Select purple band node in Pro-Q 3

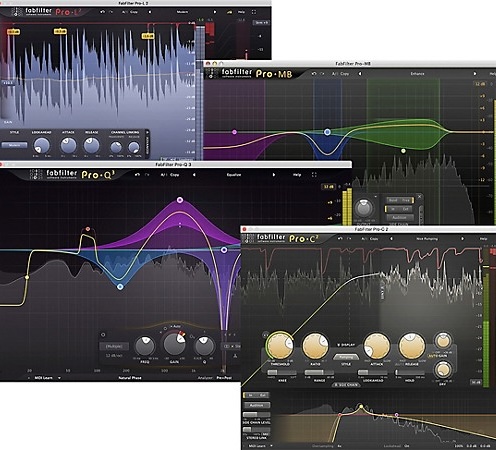(x=180, y=200)
